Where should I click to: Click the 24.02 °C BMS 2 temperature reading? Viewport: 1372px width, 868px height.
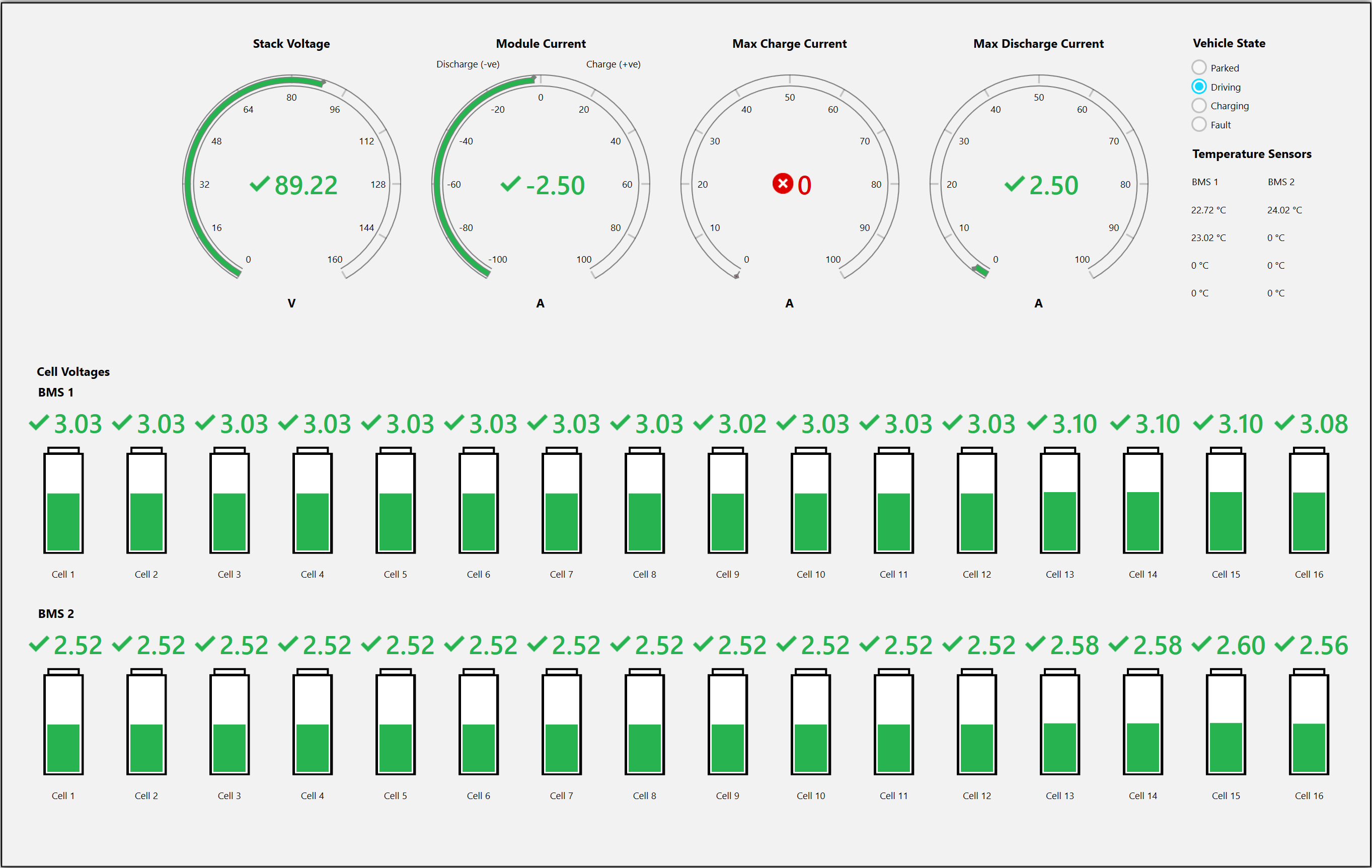point(1284,210)
